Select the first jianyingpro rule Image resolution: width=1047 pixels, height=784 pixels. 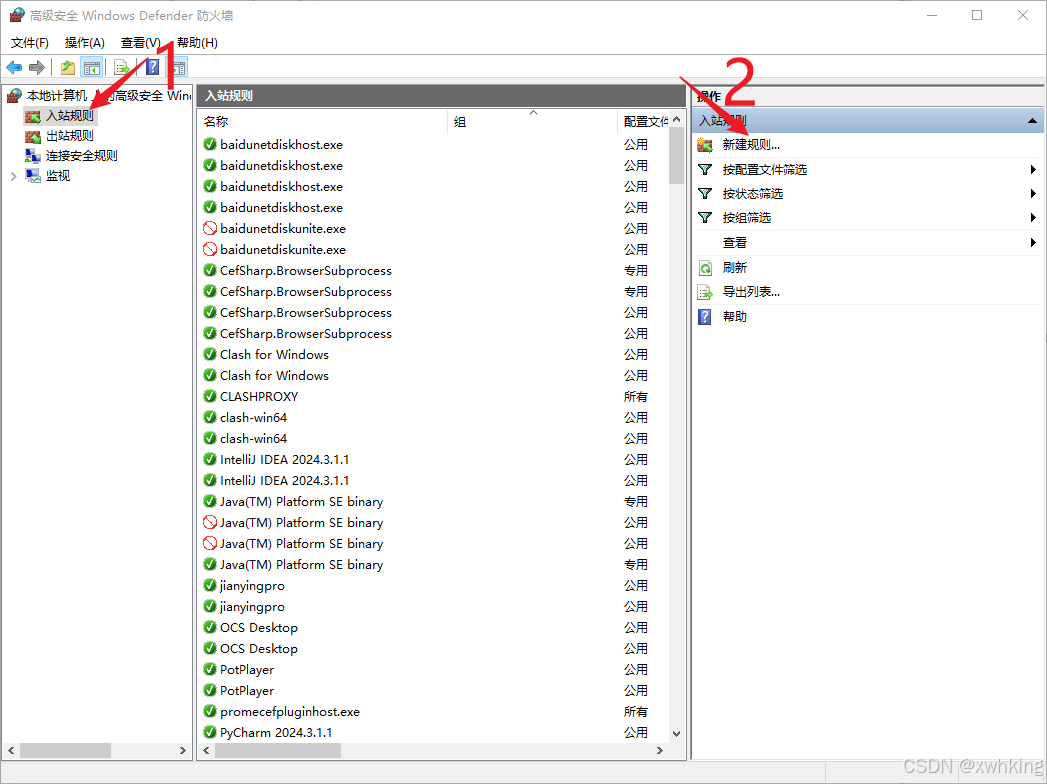(x=252, y=586)
